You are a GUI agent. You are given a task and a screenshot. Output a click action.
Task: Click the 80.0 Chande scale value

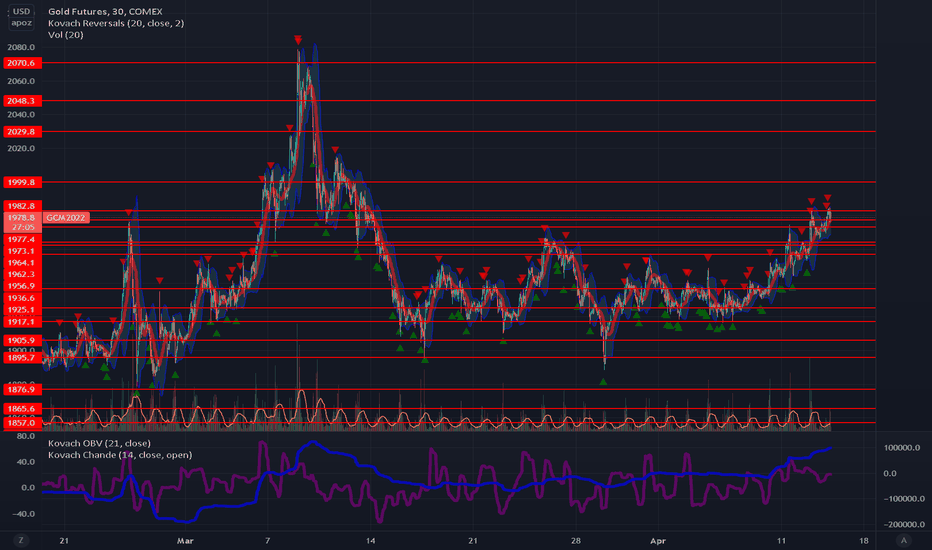(x=26, y=436)
